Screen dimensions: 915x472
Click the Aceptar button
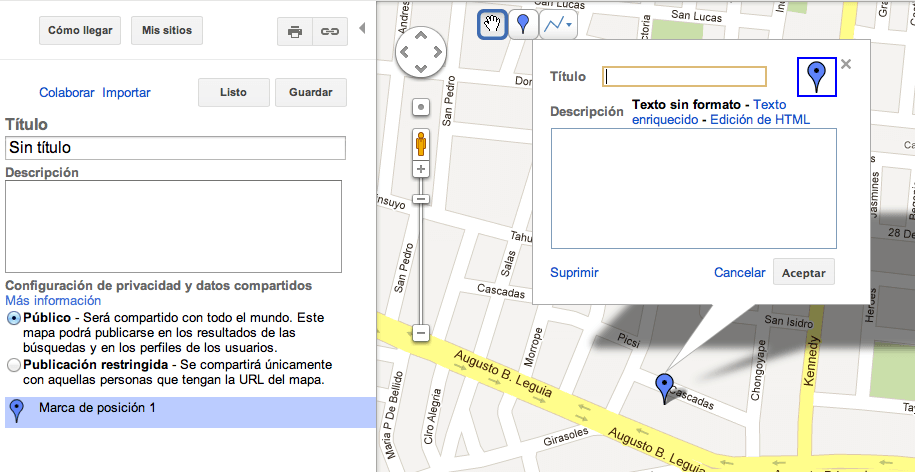tap(804, 272)
